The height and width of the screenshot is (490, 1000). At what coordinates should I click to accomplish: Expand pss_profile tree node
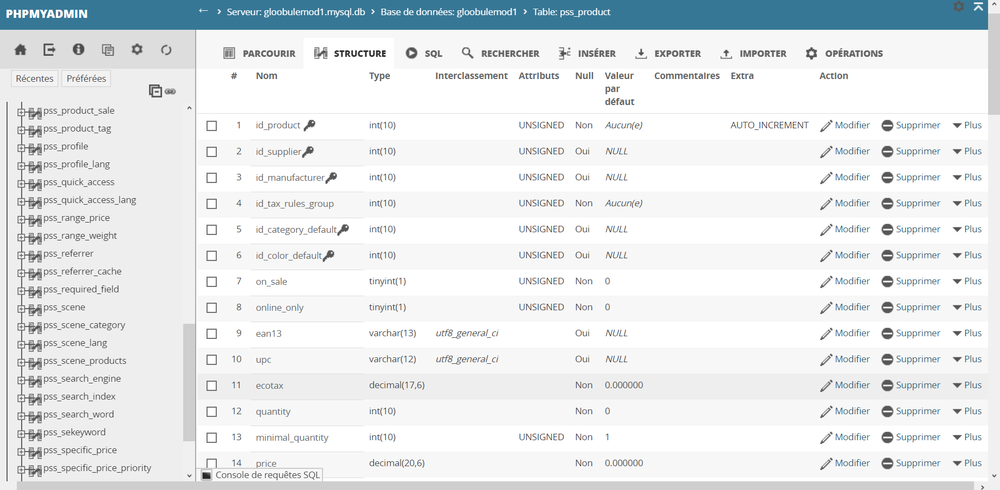(x=21, y=147)
